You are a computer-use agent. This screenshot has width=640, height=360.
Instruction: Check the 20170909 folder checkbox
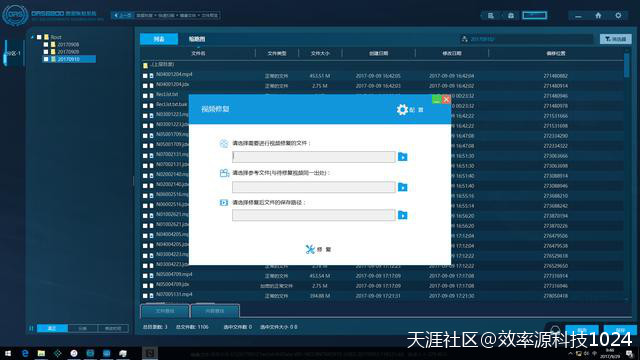click(x=46, y=52)
